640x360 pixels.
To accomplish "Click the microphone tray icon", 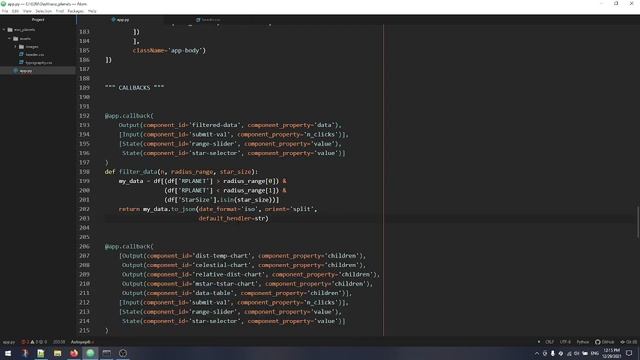I will coord(553,353).
